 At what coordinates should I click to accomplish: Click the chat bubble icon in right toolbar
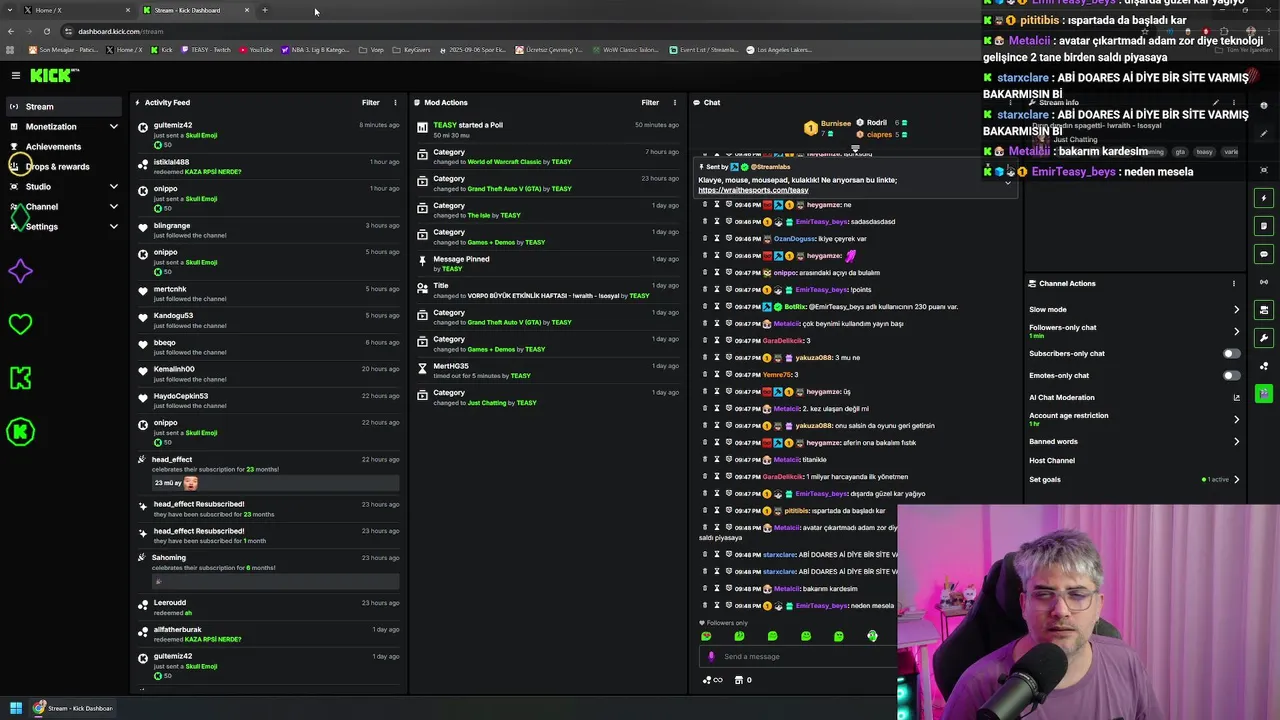(1264, 254)
